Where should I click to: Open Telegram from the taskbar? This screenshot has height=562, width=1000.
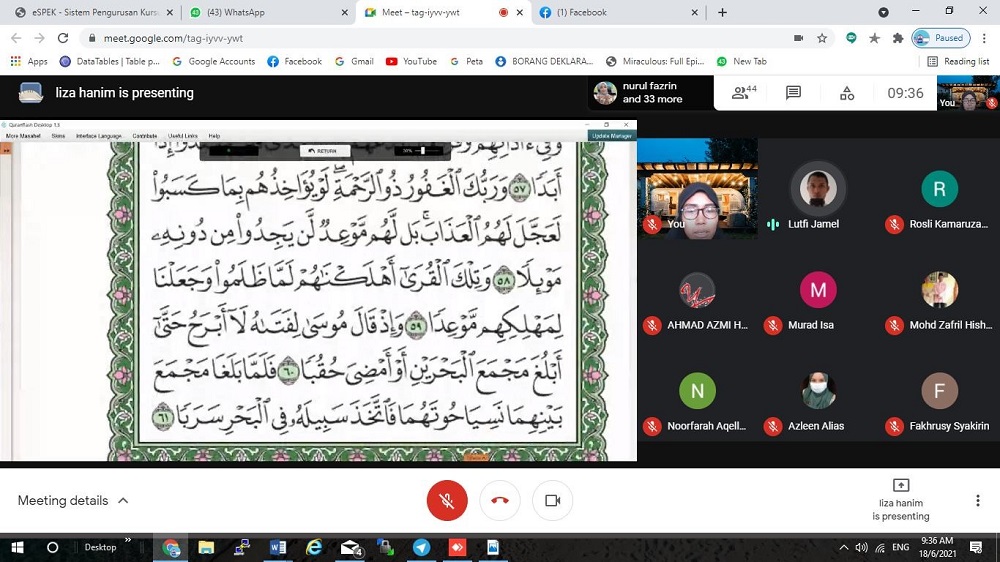[422, 547]
